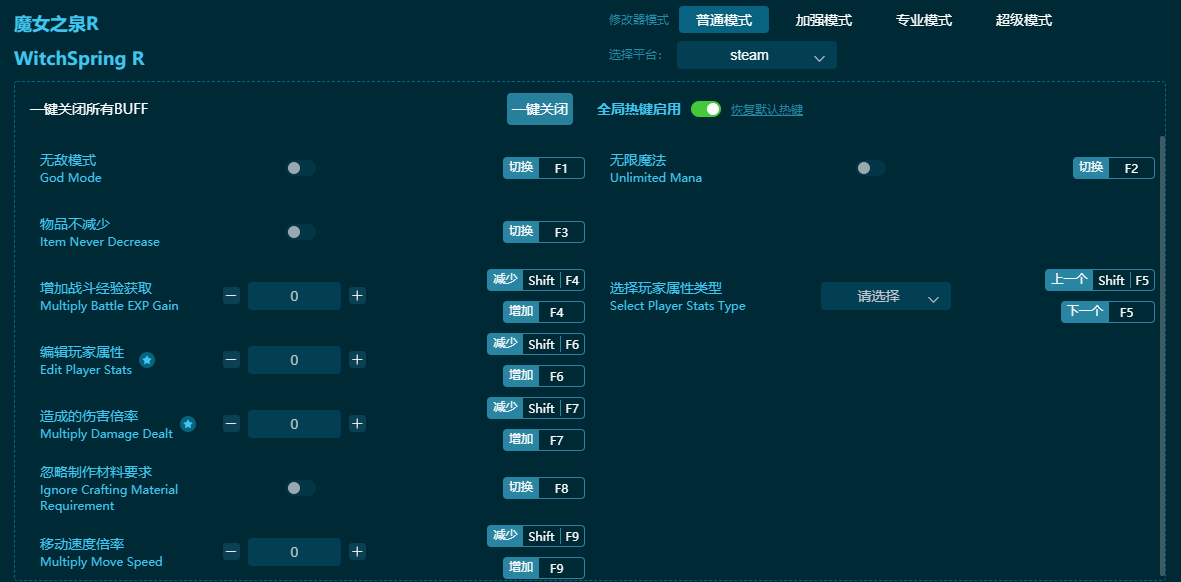Click the star badge beside Edit Player Stats
This screenshot has height=582, width=1181.
tap(147, 360)
